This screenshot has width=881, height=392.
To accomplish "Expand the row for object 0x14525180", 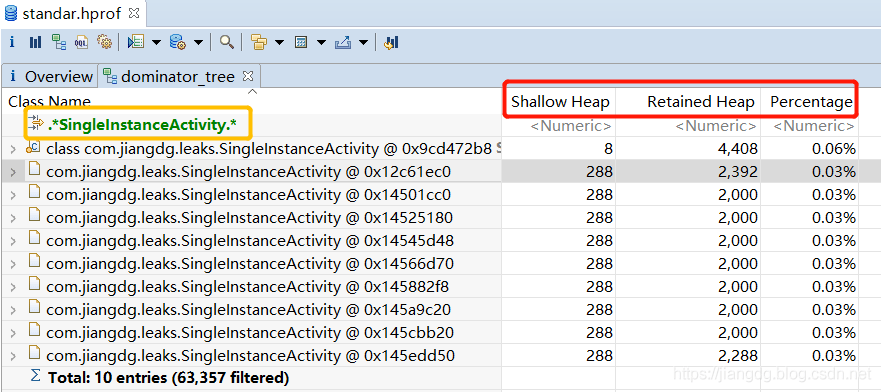I will (x=13, y=218).
